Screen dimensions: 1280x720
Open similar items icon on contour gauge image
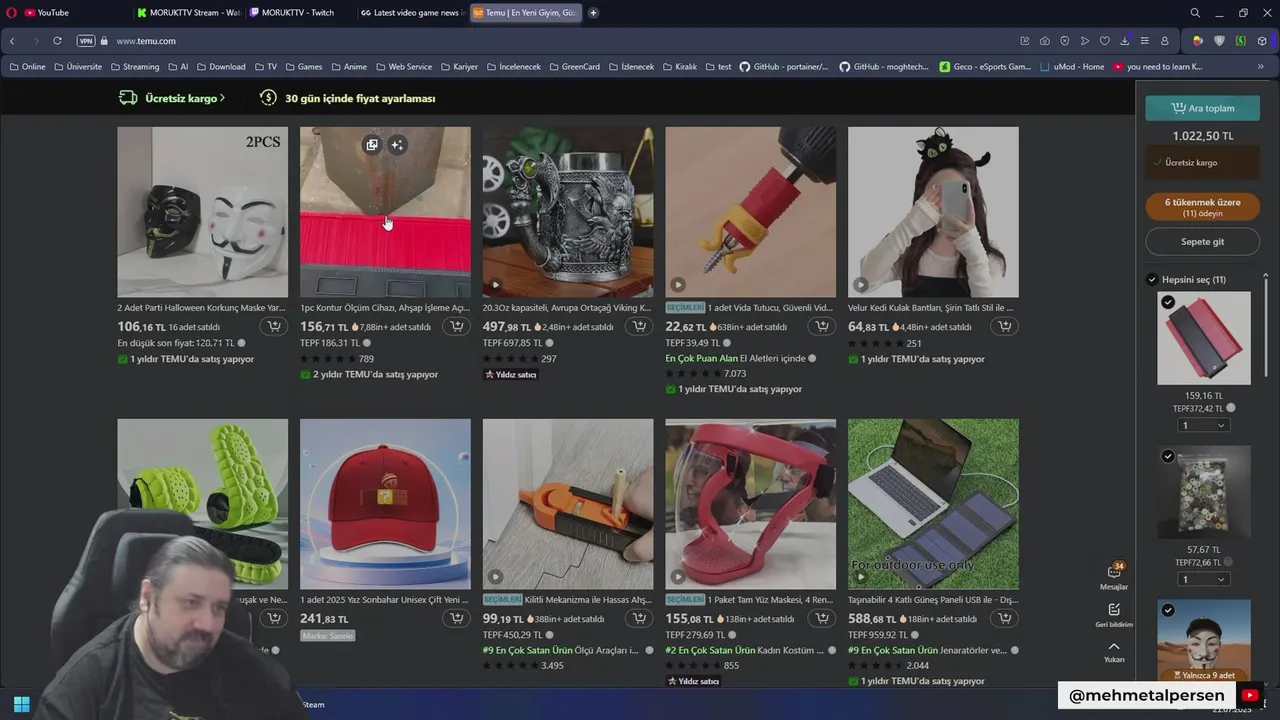pyautogui.click(x=372, y=145)
